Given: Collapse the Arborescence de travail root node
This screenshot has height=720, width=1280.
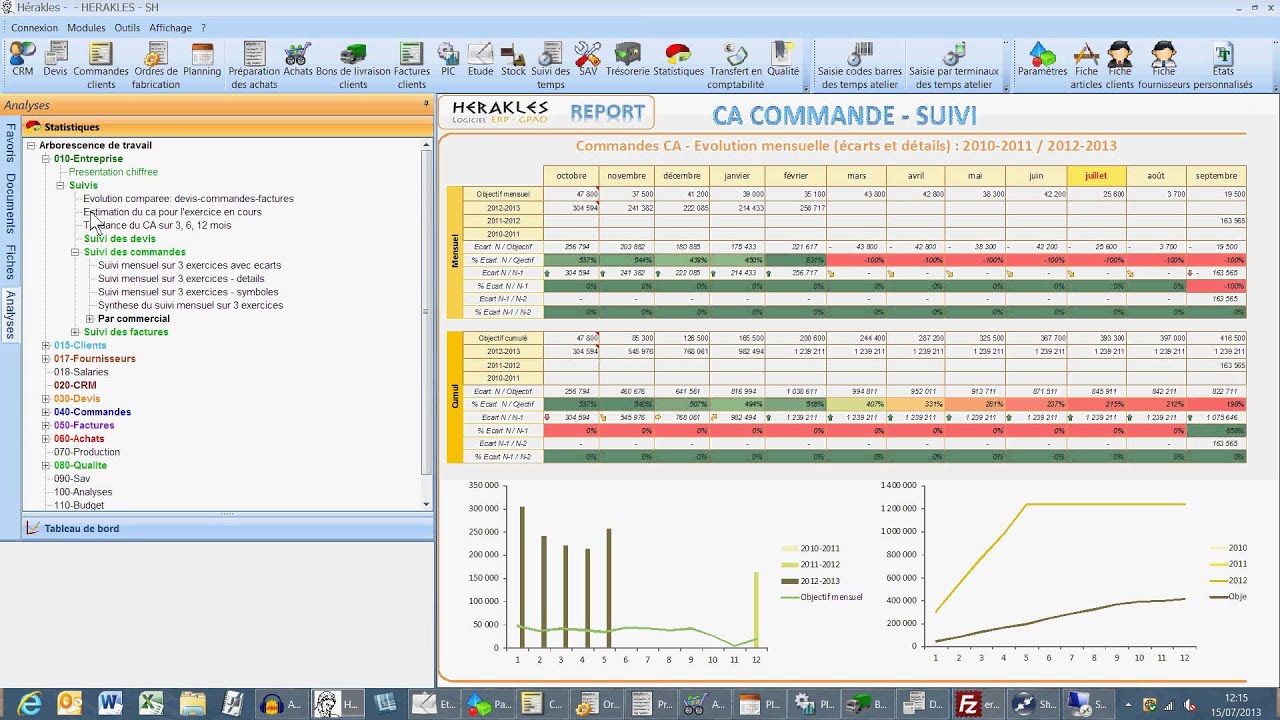Looking at the screenshot, I should (x=31, y=146).
